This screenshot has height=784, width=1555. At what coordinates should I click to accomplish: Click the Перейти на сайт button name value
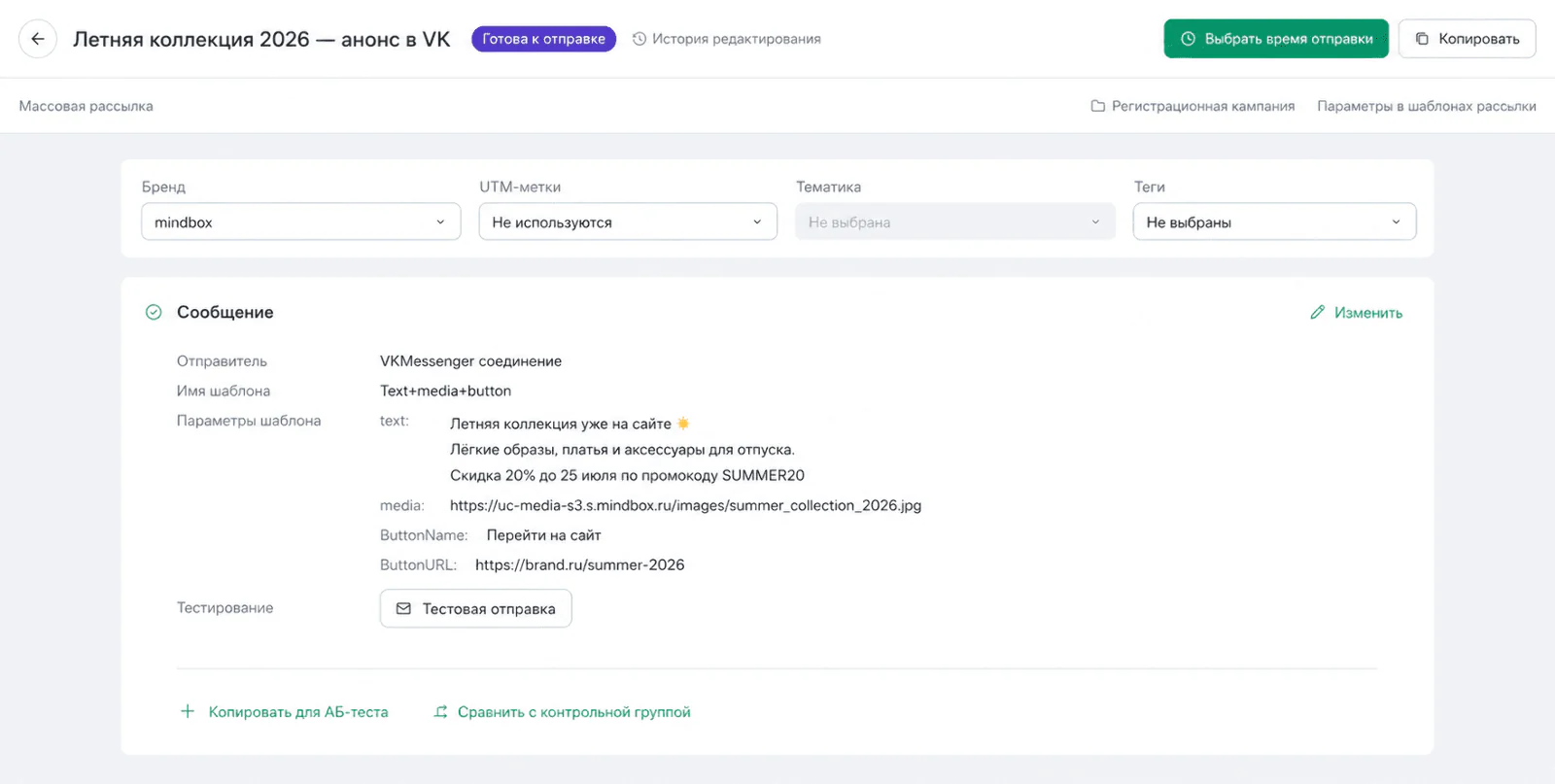(543, 535)
